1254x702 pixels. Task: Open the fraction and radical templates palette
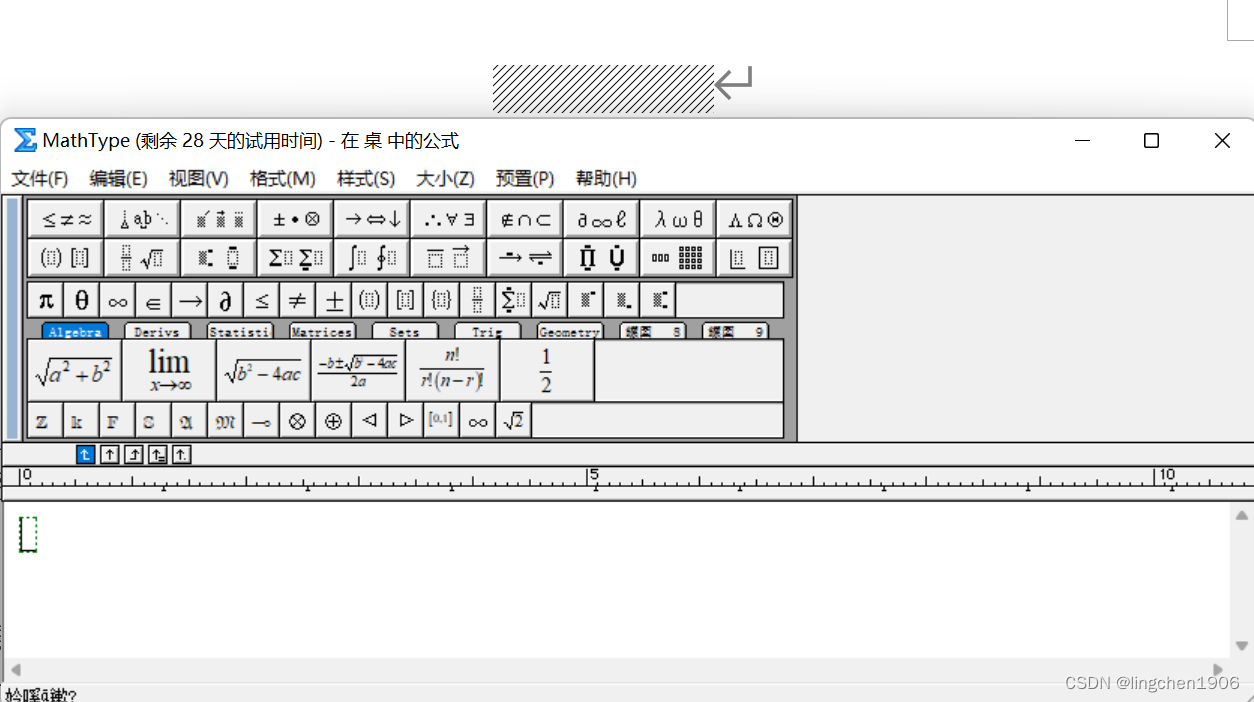(x=143, y=258)
